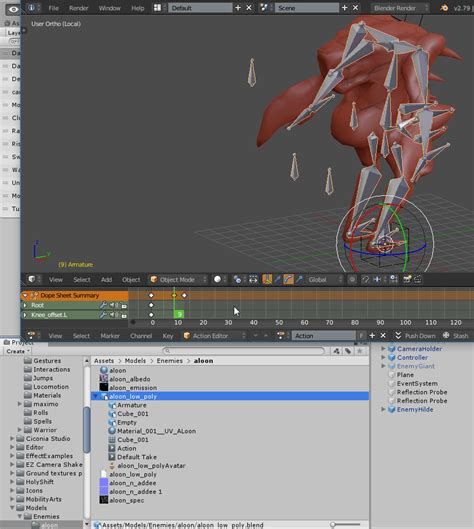Enable the scale manipulator icon
474x529 pixels.
[x=299, y=279]
